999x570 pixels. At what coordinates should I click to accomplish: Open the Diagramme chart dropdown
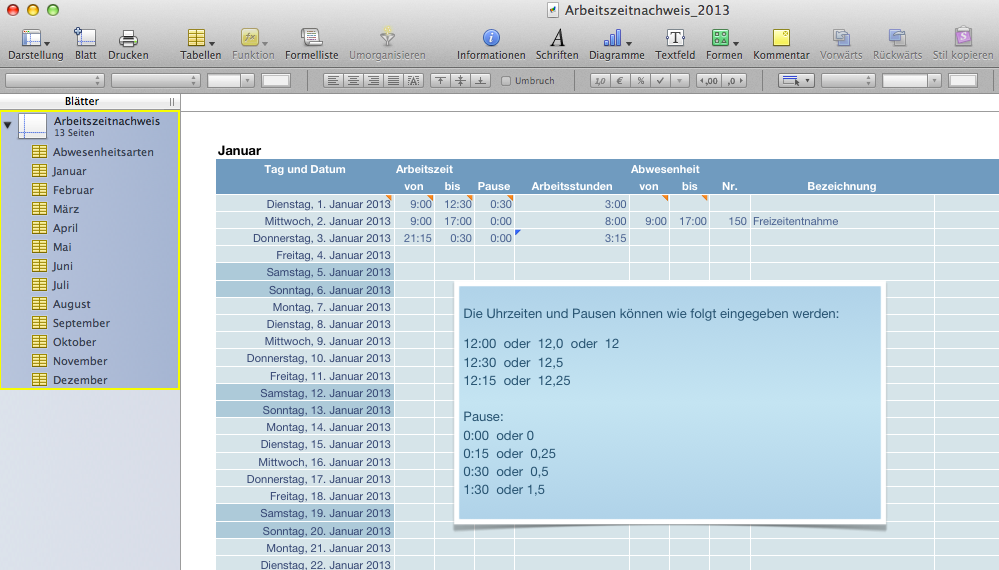pos(616,39)
